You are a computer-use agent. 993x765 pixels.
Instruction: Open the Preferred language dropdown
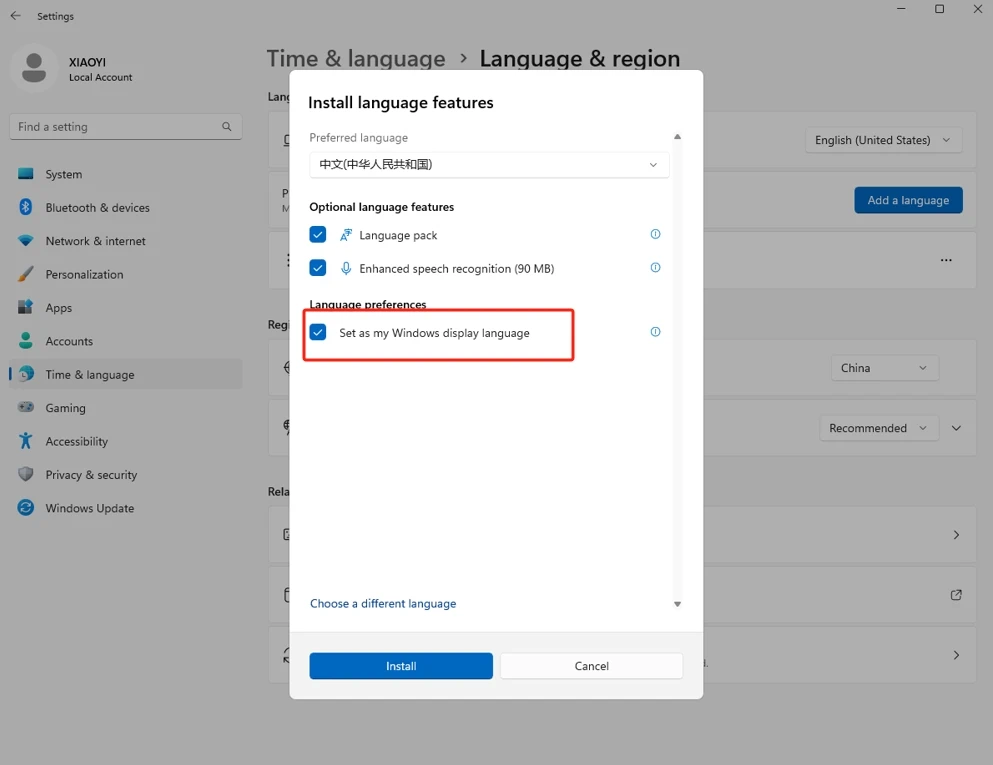489,165
